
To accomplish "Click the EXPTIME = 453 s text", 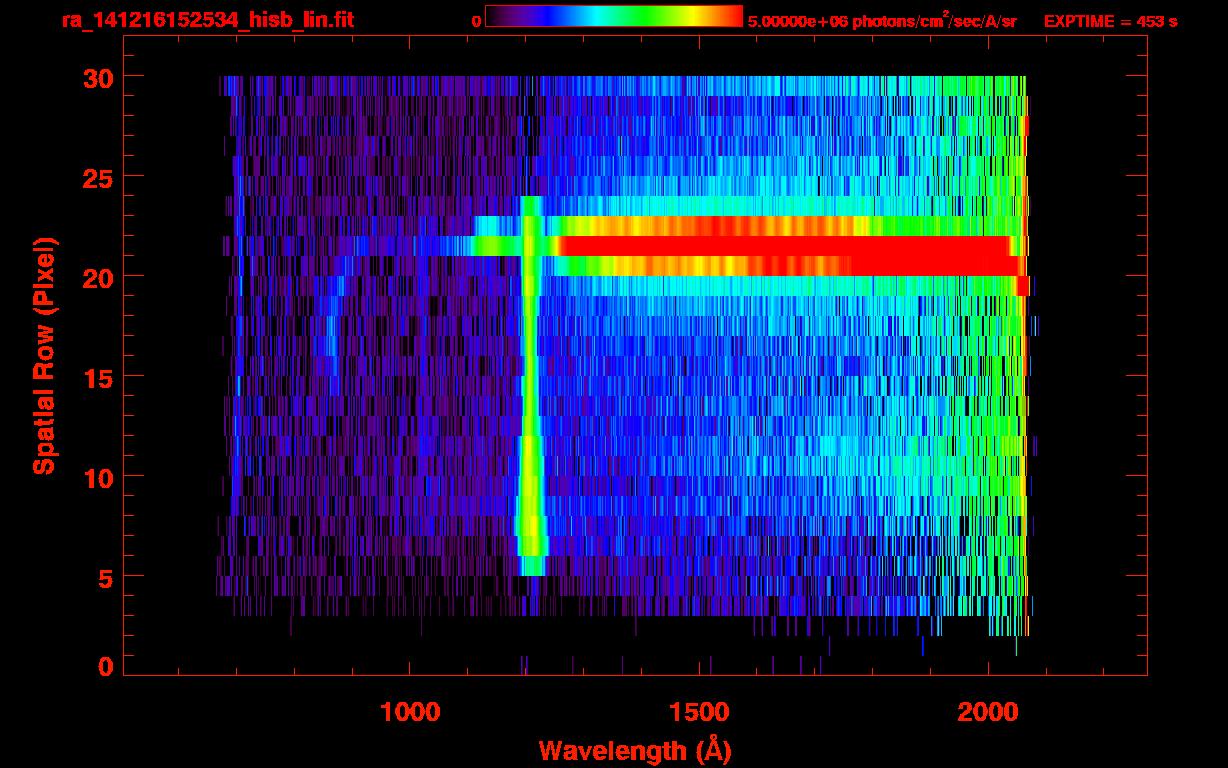I will coord(1110,21).
